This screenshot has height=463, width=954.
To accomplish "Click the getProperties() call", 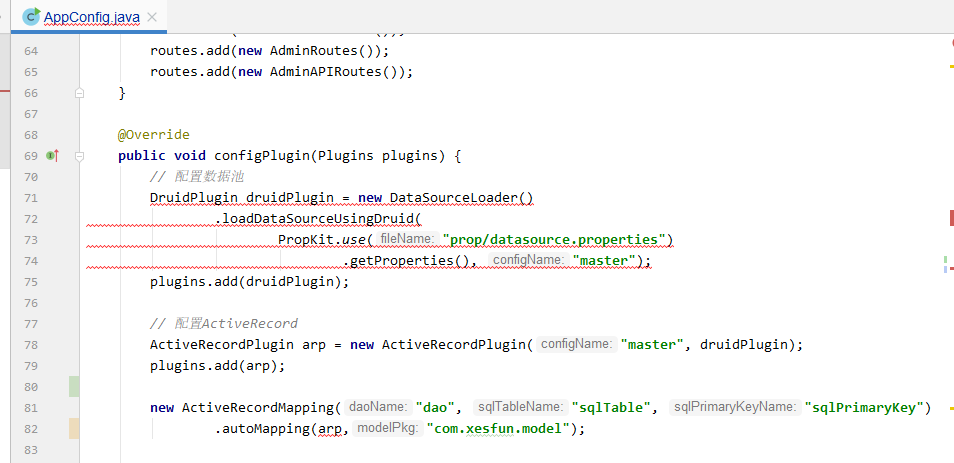I will point(410,260).
